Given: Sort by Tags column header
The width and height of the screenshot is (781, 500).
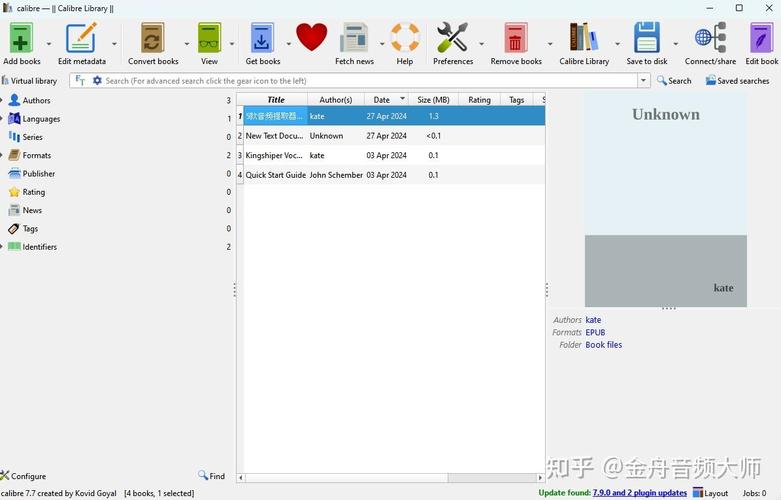Looking at the screenshot, I should [x=517, y=100].
